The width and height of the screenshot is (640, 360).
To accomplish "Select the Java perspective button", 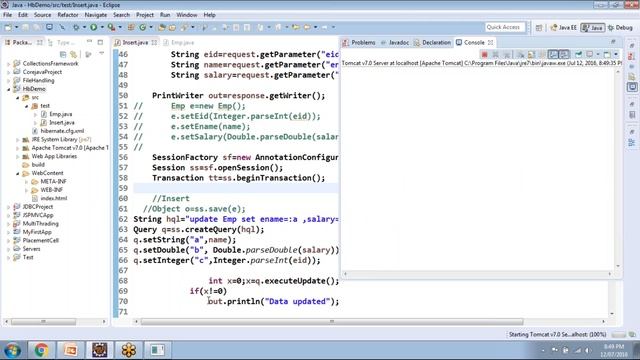I will 593,28.
